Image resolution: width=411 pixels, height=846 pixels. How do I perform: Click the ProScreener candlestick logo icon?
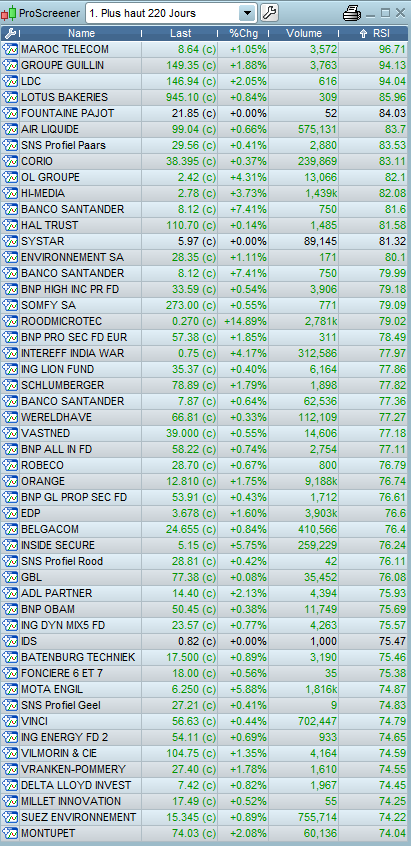coord(9,13)
